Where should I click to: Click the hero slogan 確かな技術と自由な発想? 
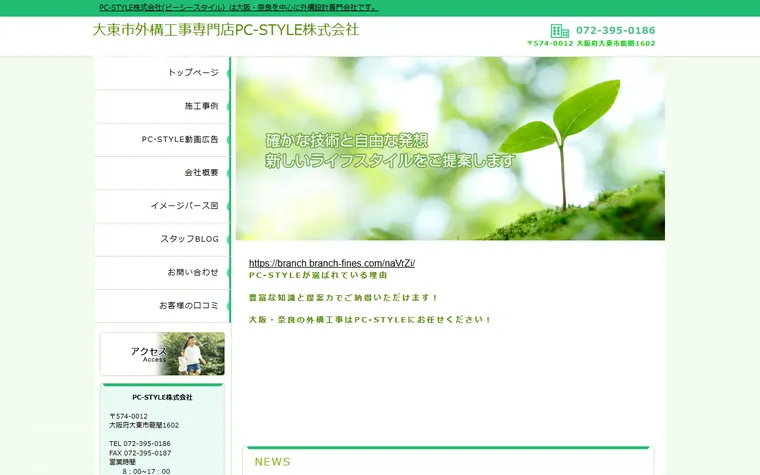tap(347, 141)
